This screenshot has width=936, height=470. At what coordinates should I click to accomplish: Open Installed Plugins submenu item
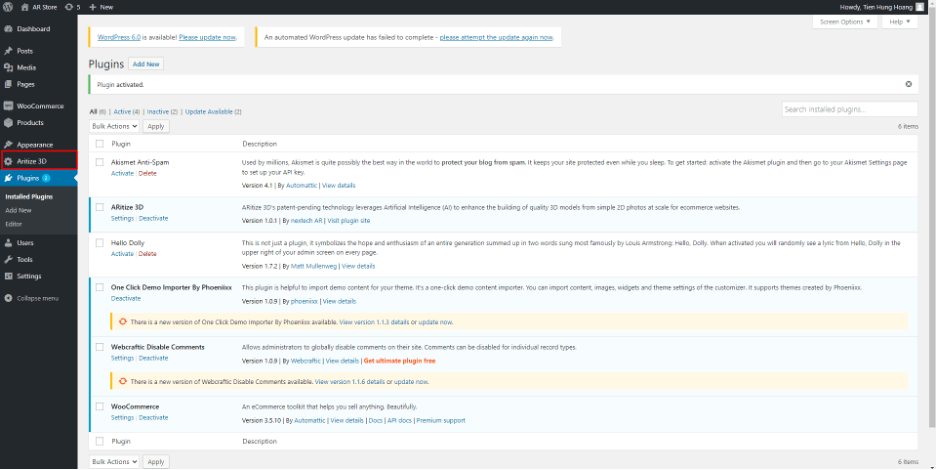(29, 196)
